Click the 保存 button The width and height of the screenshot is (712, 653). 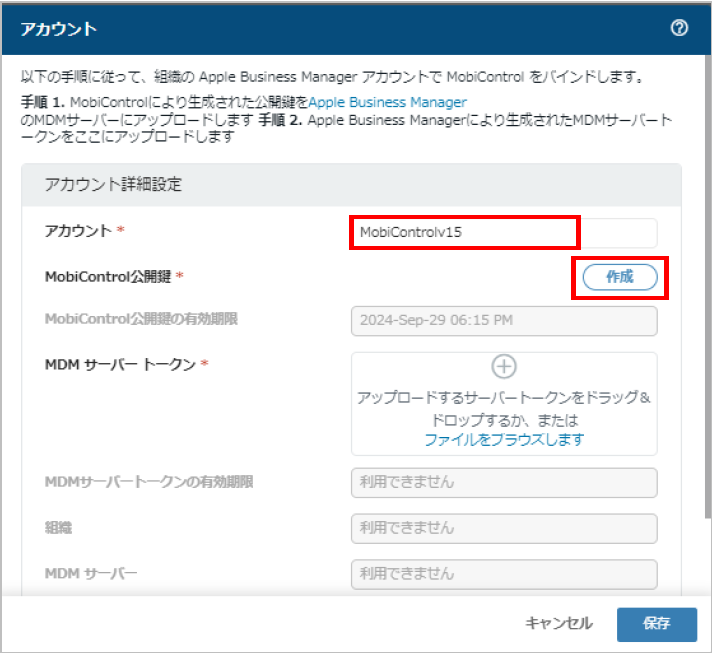tap(657, 624)
